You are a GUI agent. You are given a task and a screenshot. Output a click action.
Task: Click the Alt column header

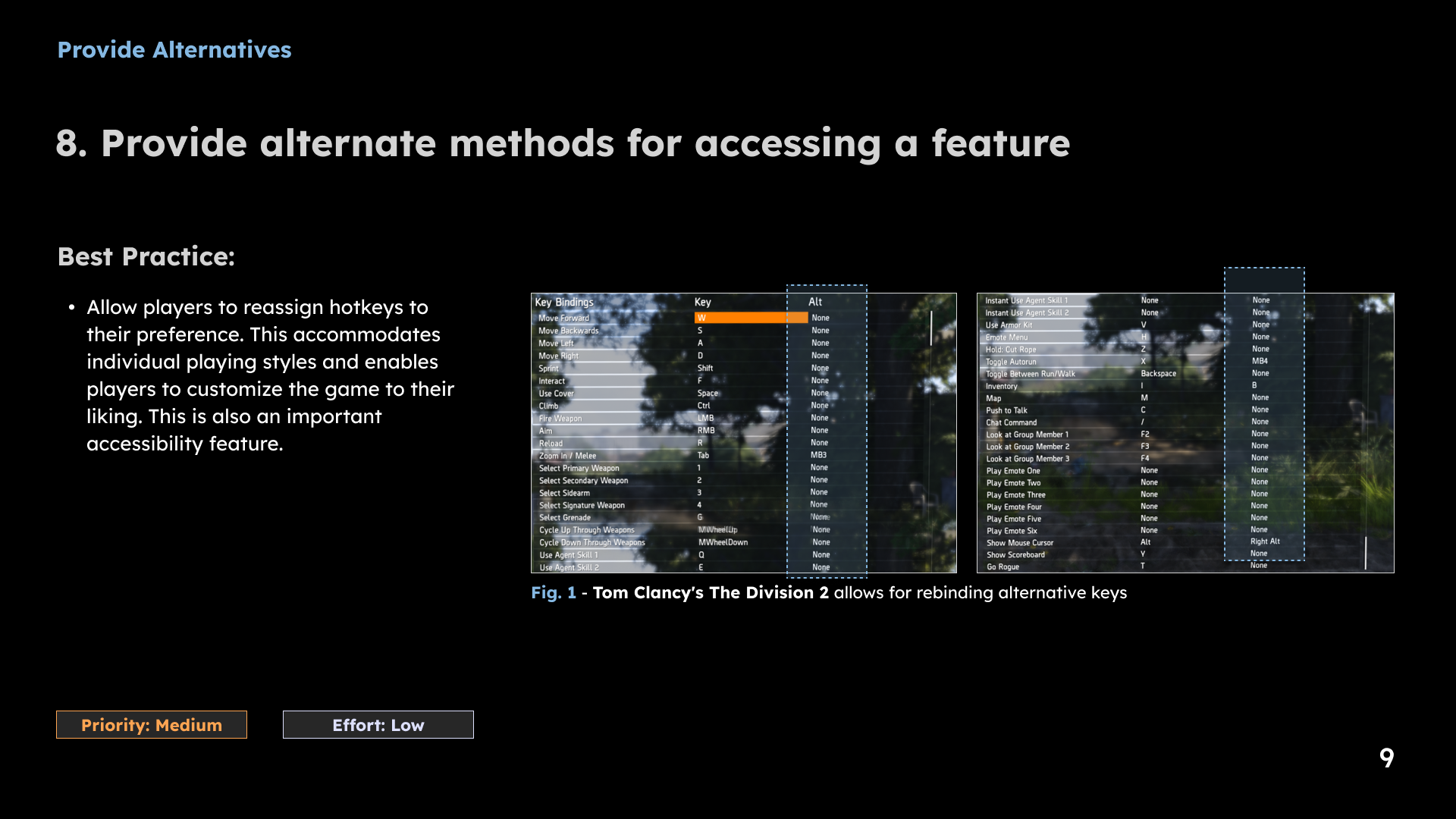tap(815, 302)
